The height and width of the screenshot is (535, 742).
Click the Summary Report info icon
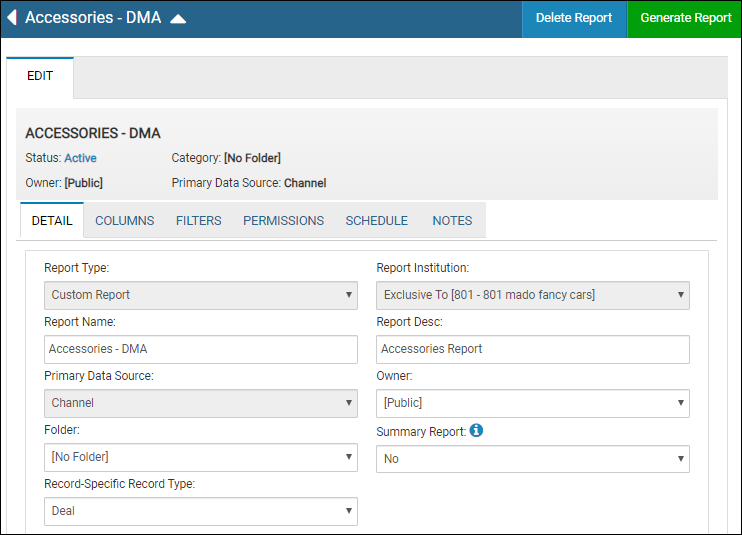(476, 430)
